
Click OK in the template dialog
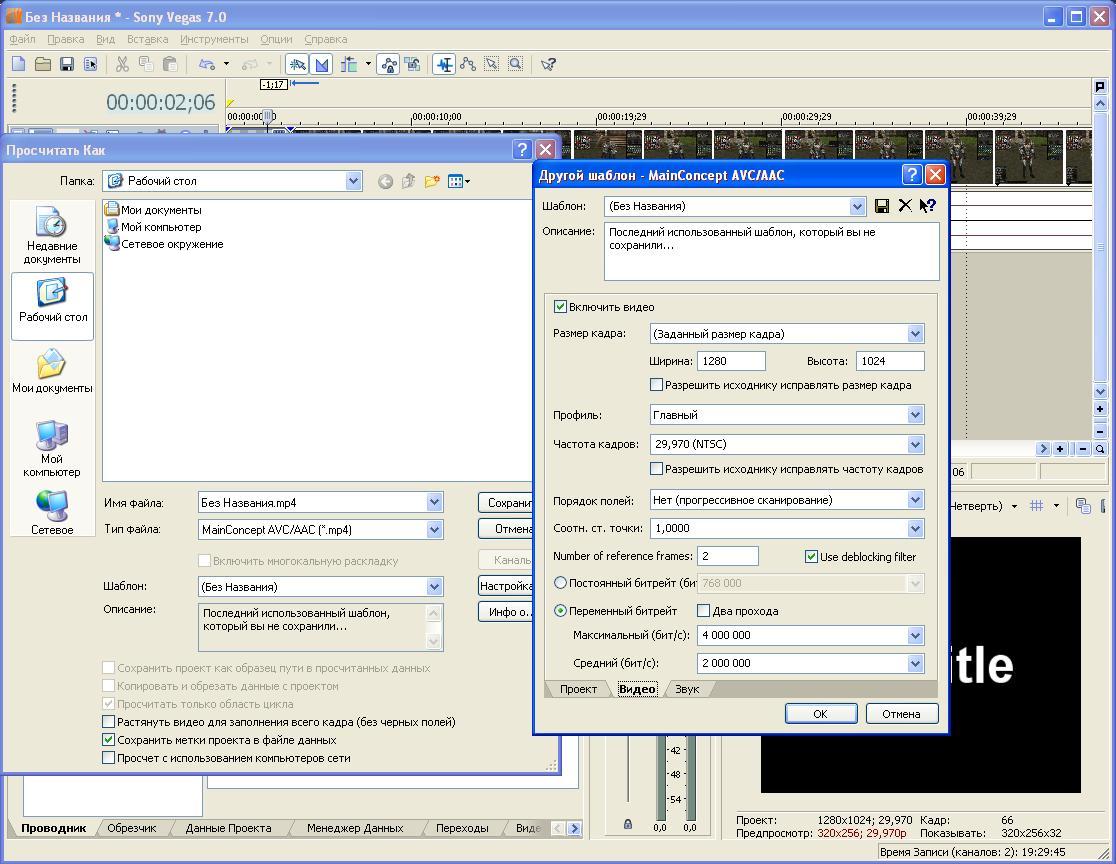click(x=821, y=714)
